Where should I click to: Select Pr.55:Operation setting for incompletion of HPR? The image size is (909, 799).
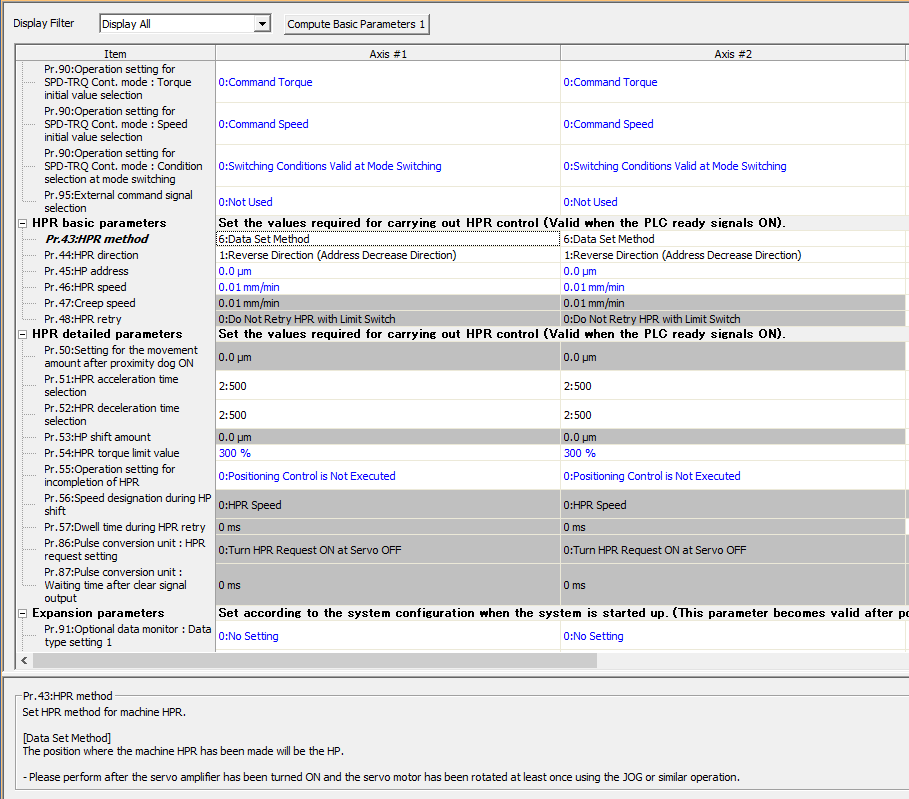click(110, 476)
